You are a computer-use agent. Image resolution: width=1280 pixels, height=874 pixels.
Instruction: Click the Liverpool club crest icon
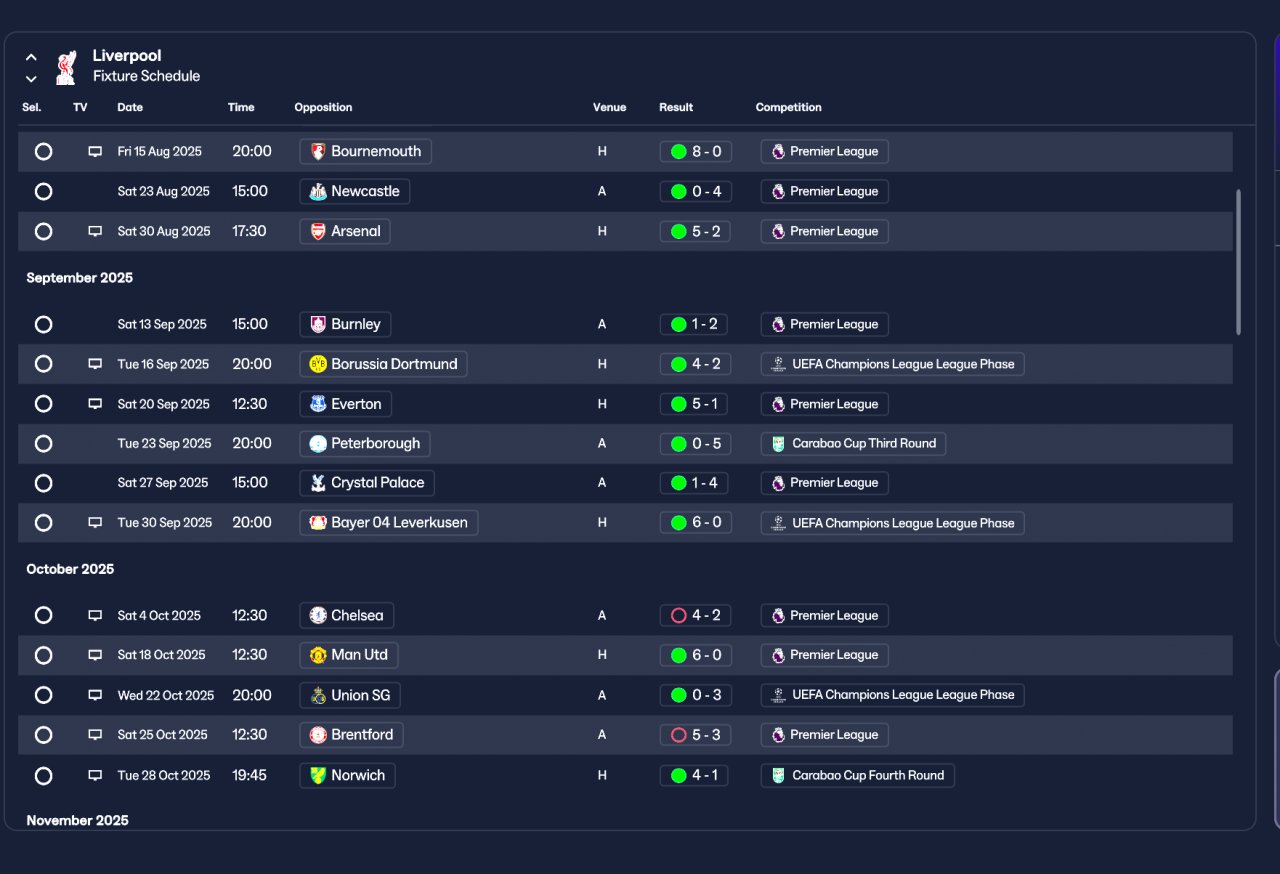(x=66, y=66)
